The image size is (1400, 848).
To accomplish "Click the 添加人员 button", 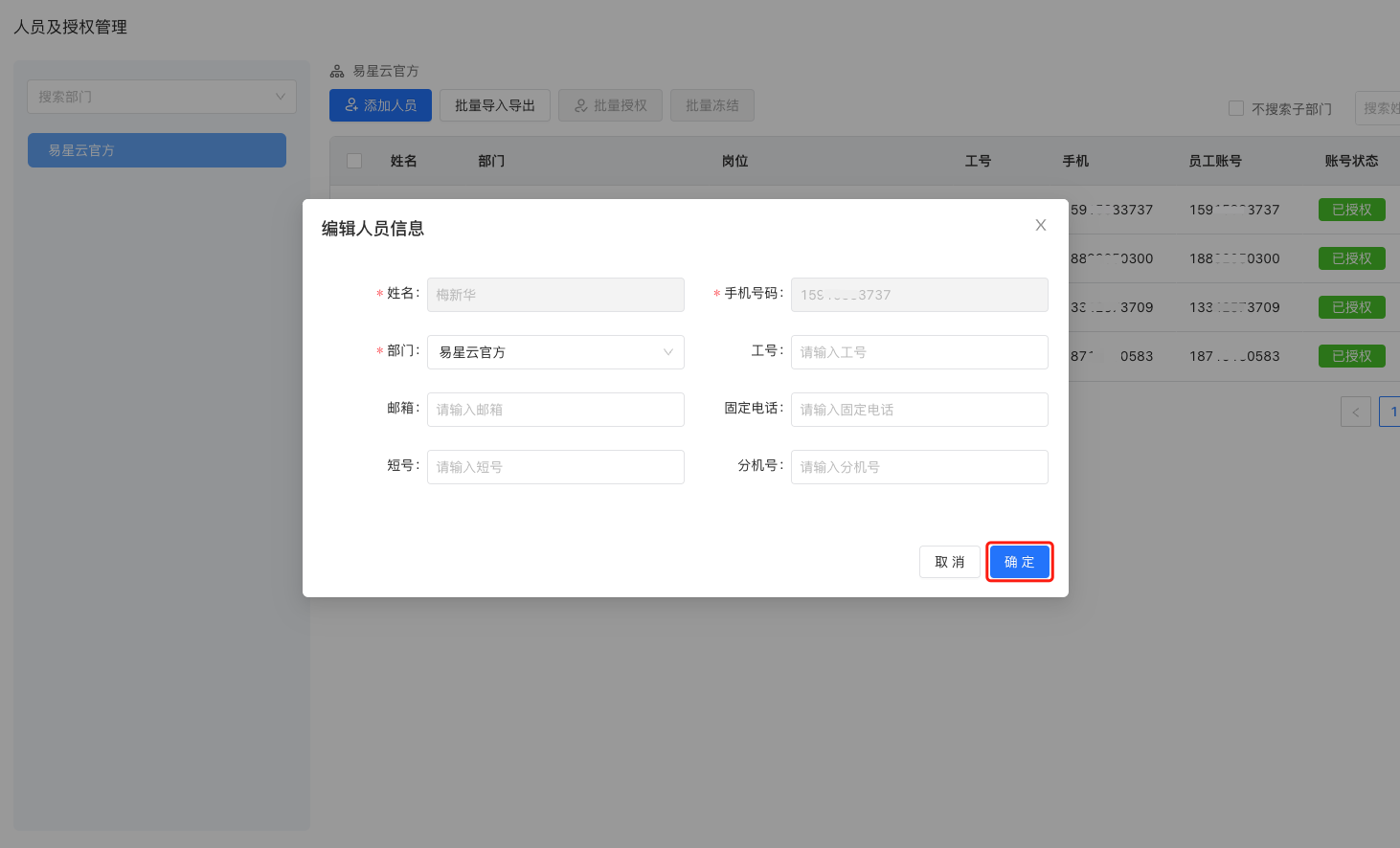I will (380, 105).
